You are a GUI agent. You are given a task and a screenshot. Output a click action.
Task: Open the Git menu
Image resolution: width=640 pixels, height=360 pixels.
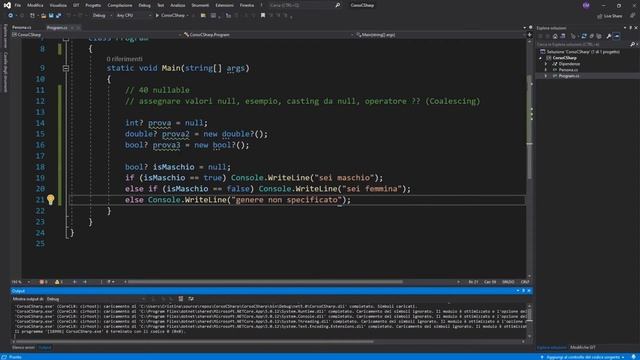[x=76, y=5]
